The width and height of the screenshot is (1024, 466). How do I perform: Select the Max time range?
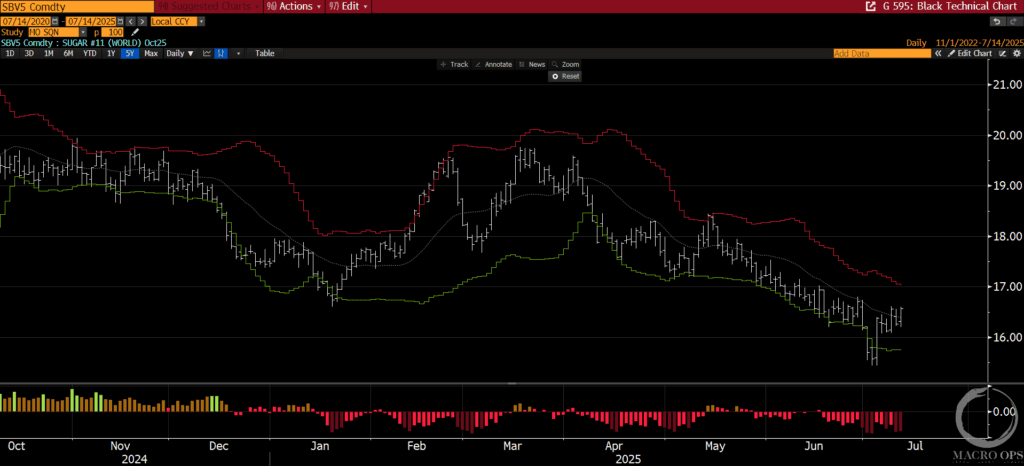tap(151, 54)
